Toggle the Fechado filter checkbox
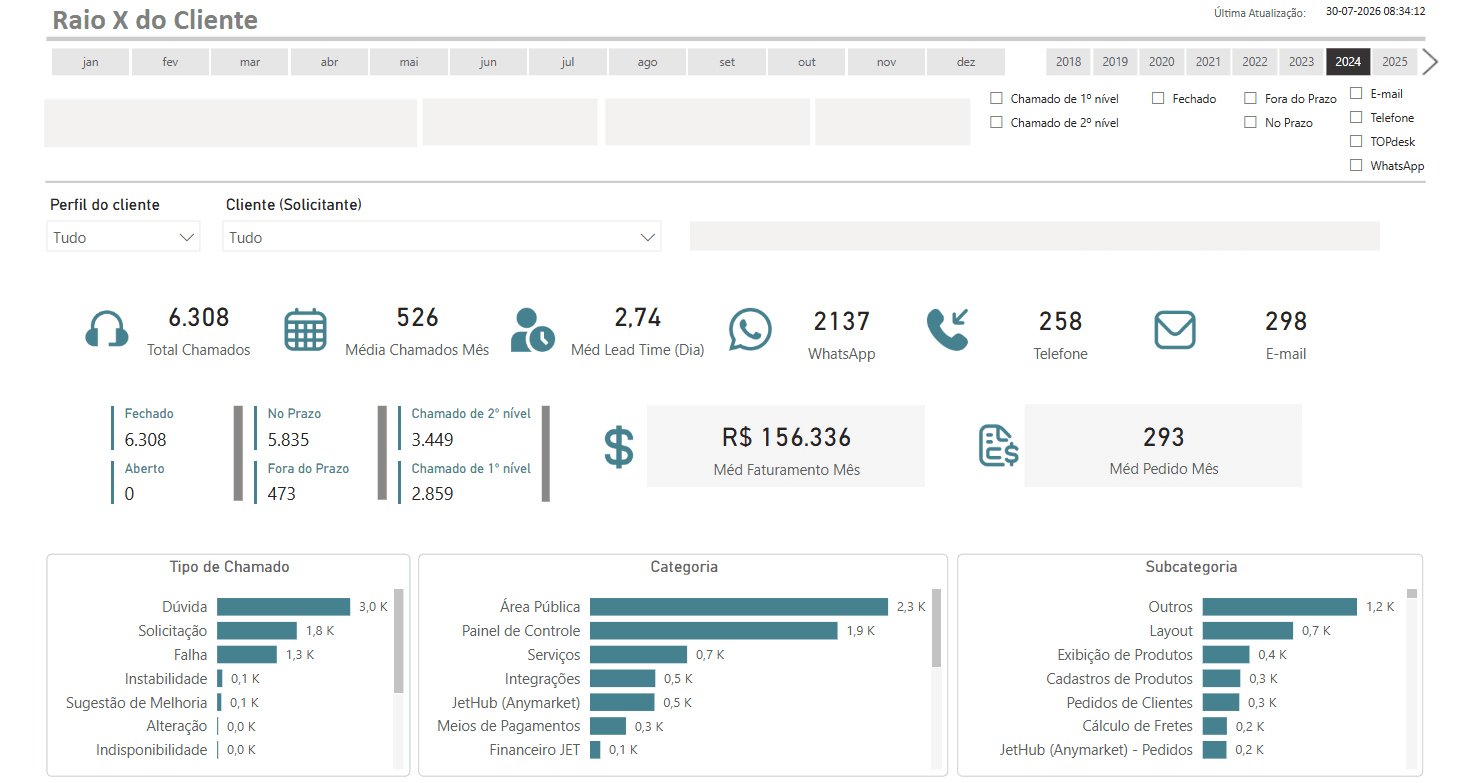 (x=1158, y=98)
